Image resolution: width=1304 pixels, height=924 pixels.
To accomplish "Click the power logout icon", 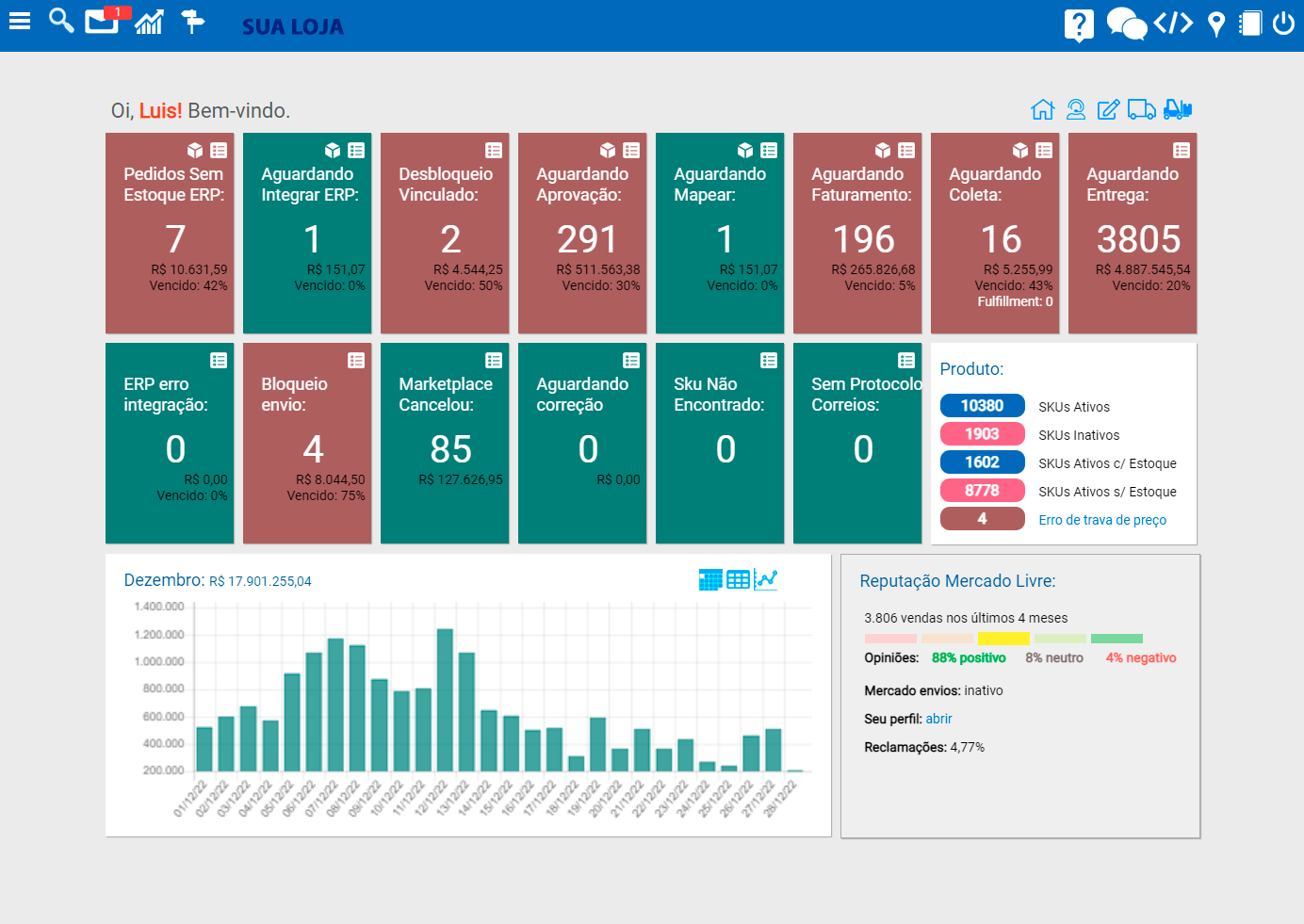I will pos(1283,23).
